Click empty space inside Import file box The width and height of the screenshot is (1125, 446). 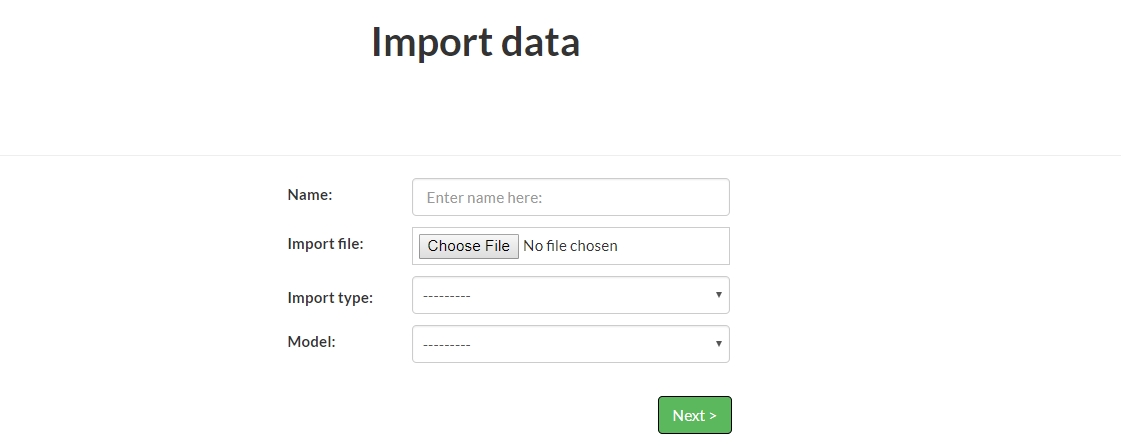pos(673,246)
